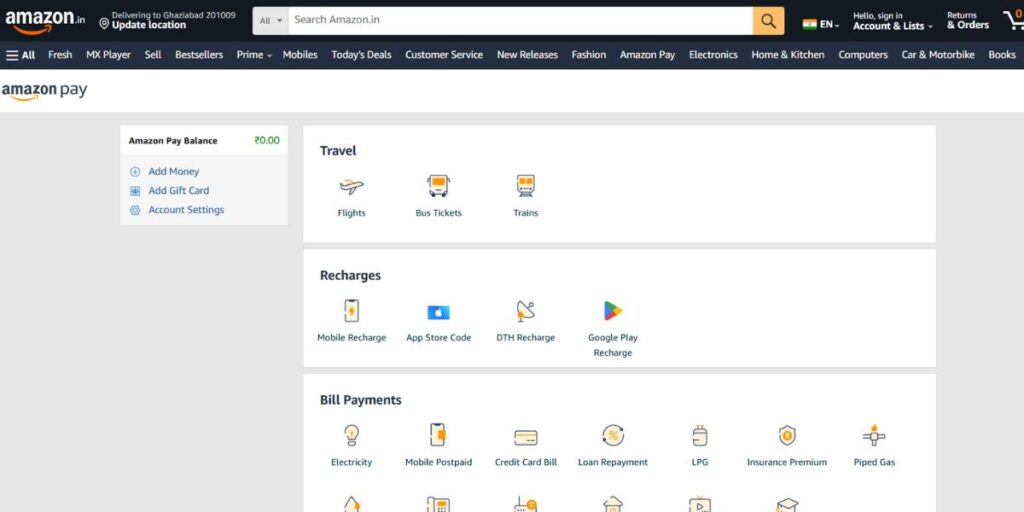Open Returns & Orders
The width and height of the screenshot is (1024, 512).
(x=968, y=21)
